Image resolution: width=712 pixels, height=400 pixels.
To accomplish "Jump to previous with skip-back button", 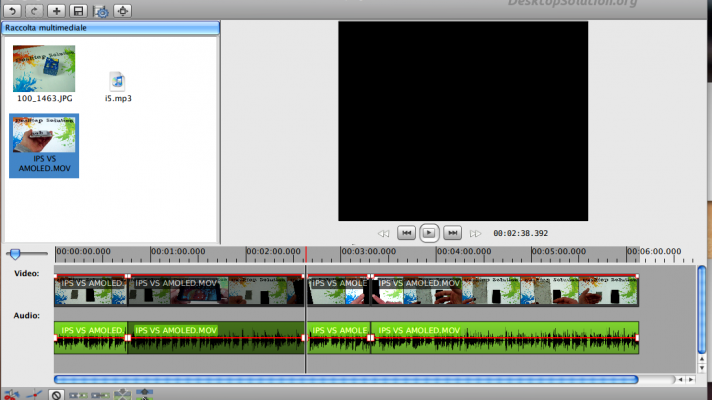I will click(406, 233).
